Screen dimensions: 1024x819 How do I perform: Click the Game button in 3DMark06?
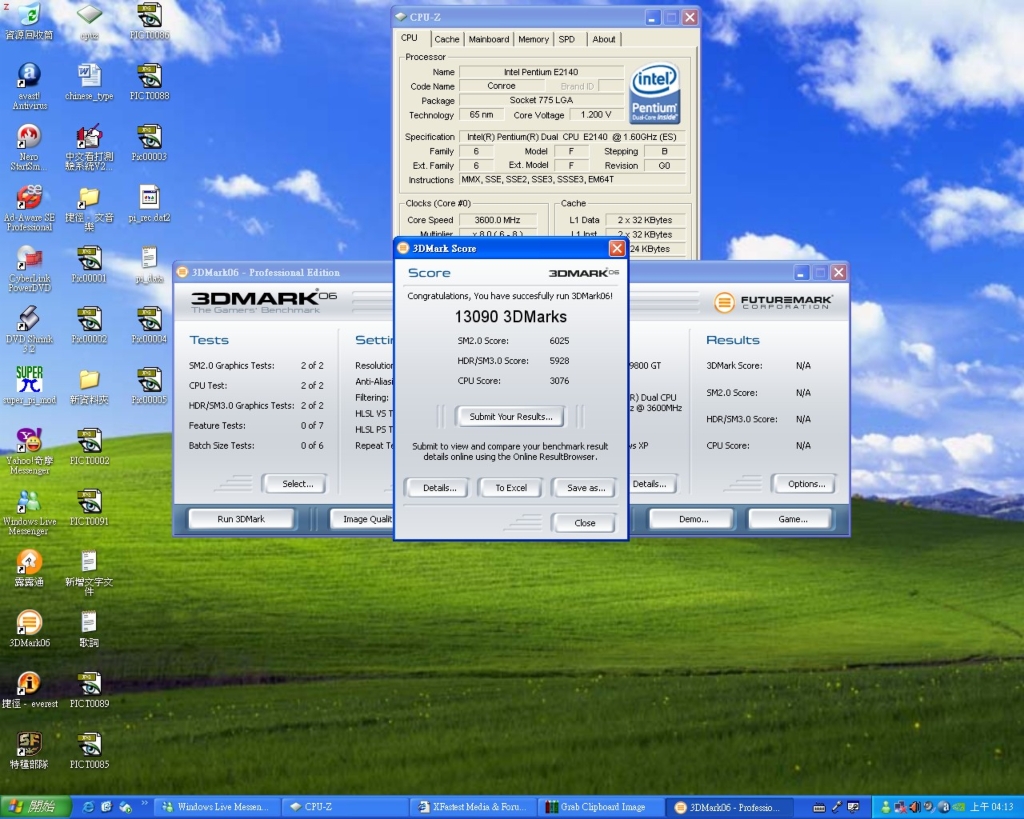pos(792,519)
